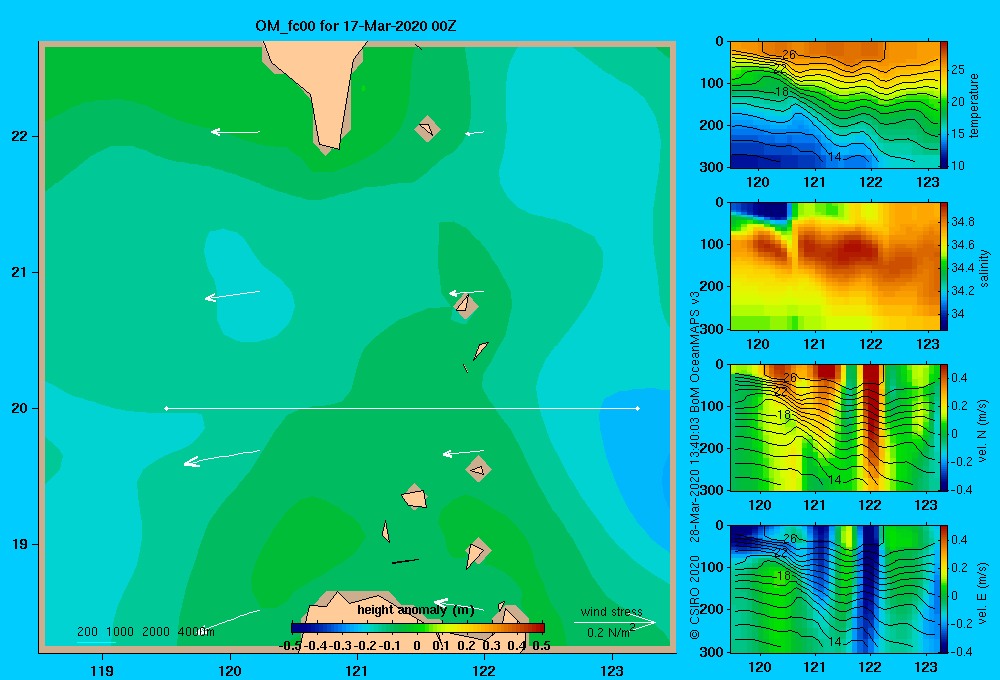Click the main map longitude label '119'

(102, 671)
